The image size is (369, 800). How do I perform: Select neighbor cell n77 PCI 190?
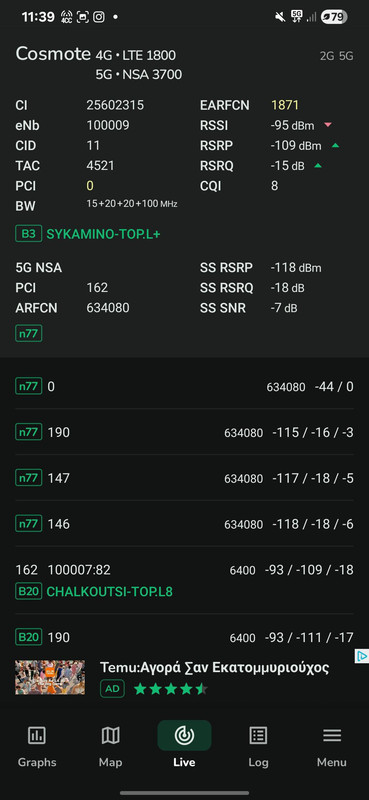(x=184, y=433)
